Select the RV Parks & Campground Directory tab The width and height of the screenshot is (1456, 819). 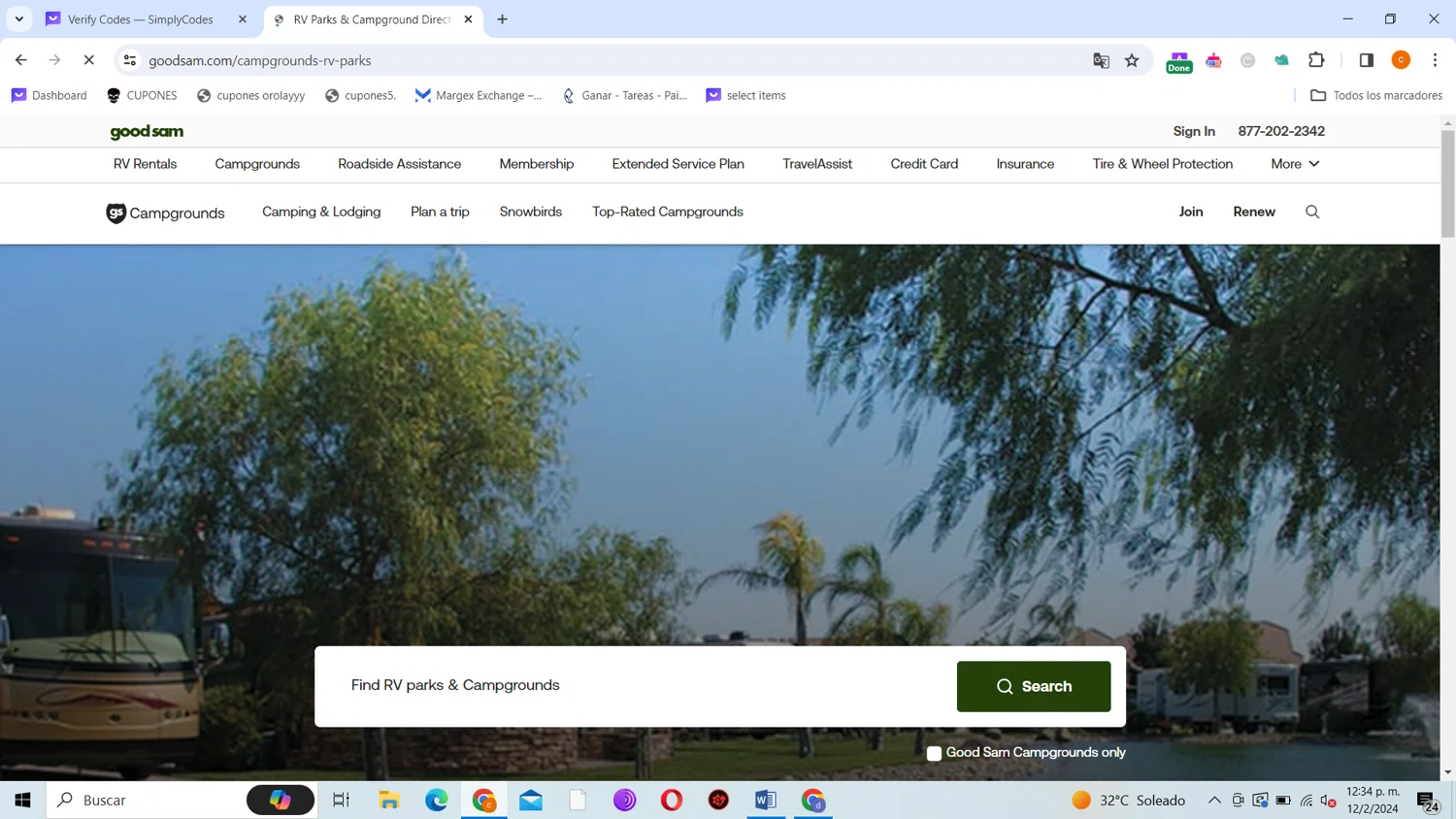(372, 19)
